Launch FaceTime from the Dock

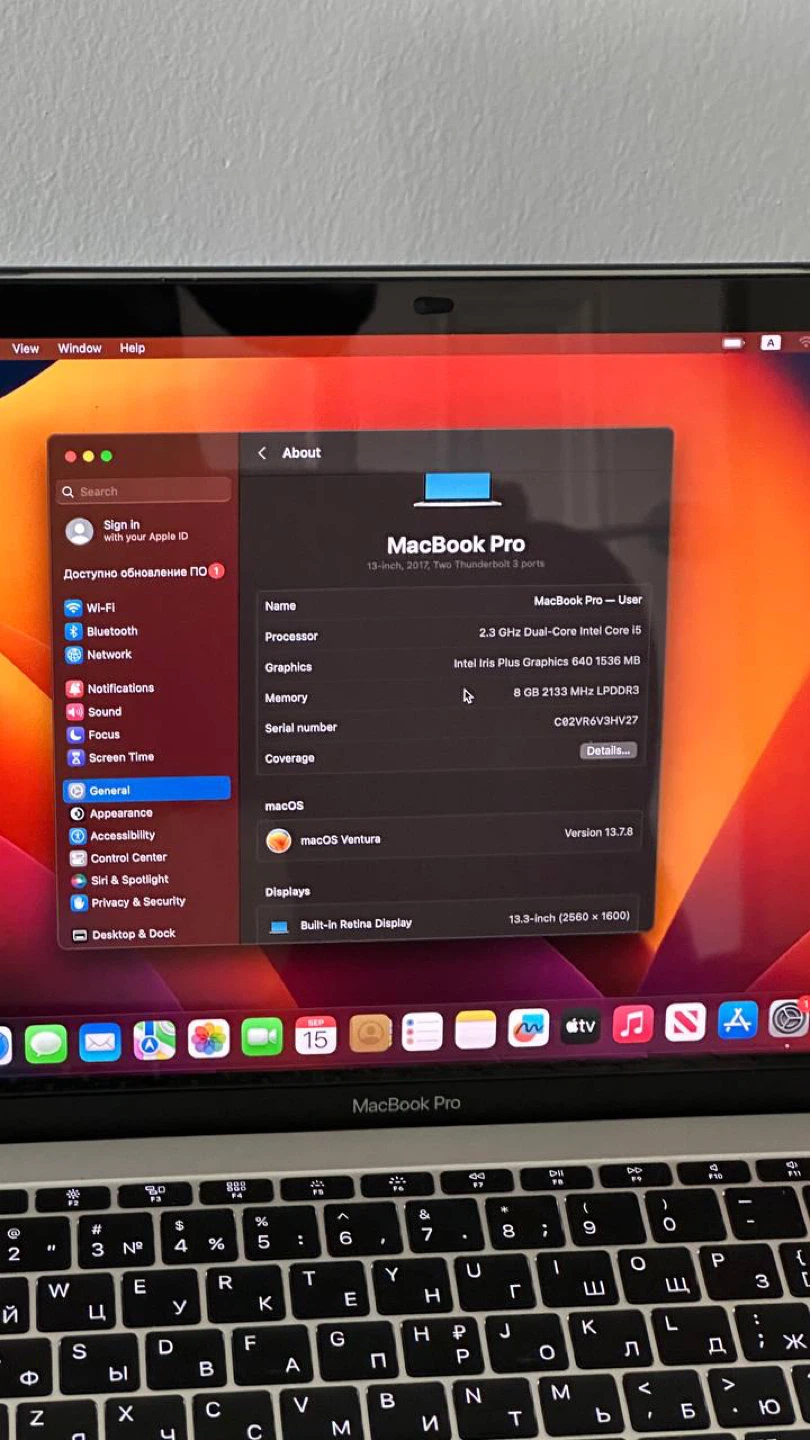click(x=262, y=1037)
